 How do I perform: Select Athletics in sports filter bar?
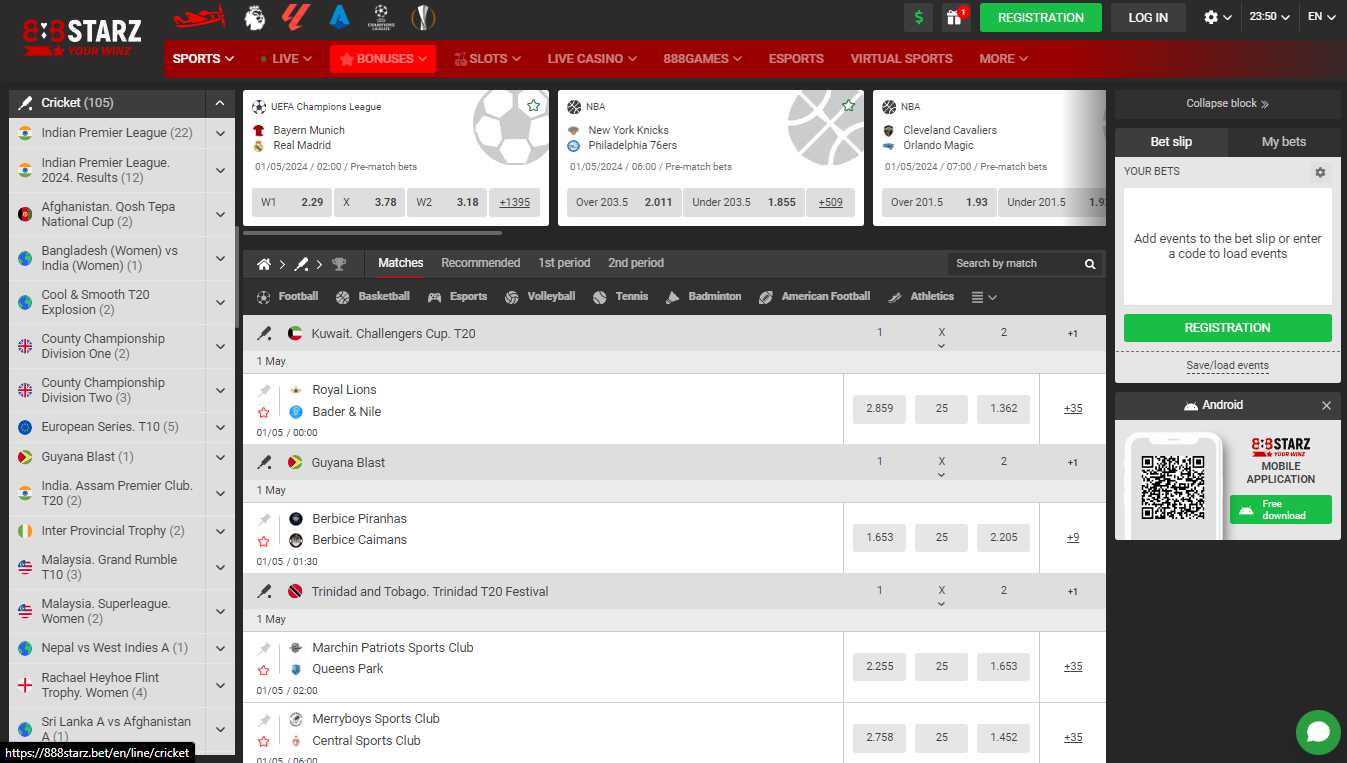[x=921, y=297]
